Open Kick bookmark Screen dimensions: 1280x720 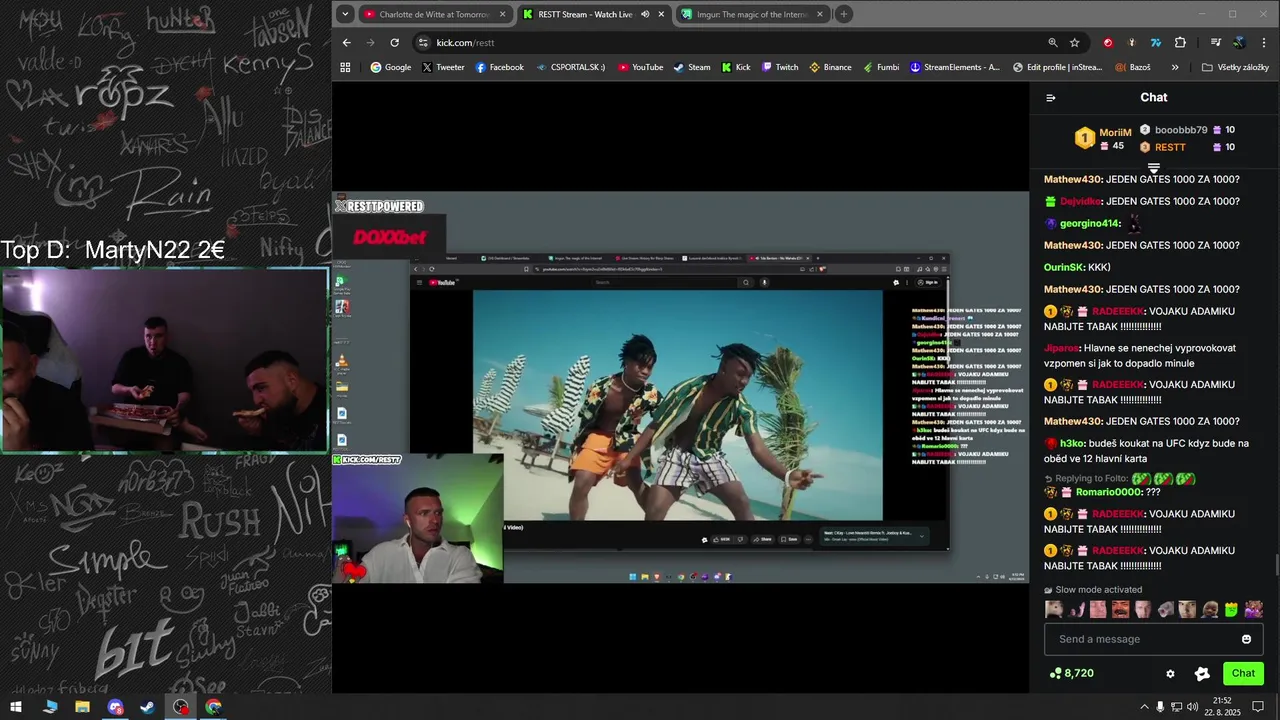coord(736,67)
